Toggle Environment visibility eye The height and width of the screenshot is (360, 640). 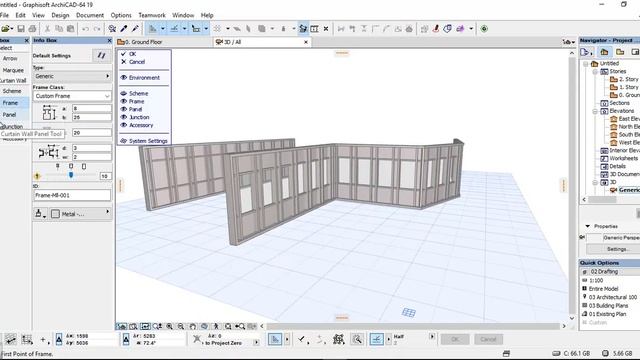(x=124, y=78)
